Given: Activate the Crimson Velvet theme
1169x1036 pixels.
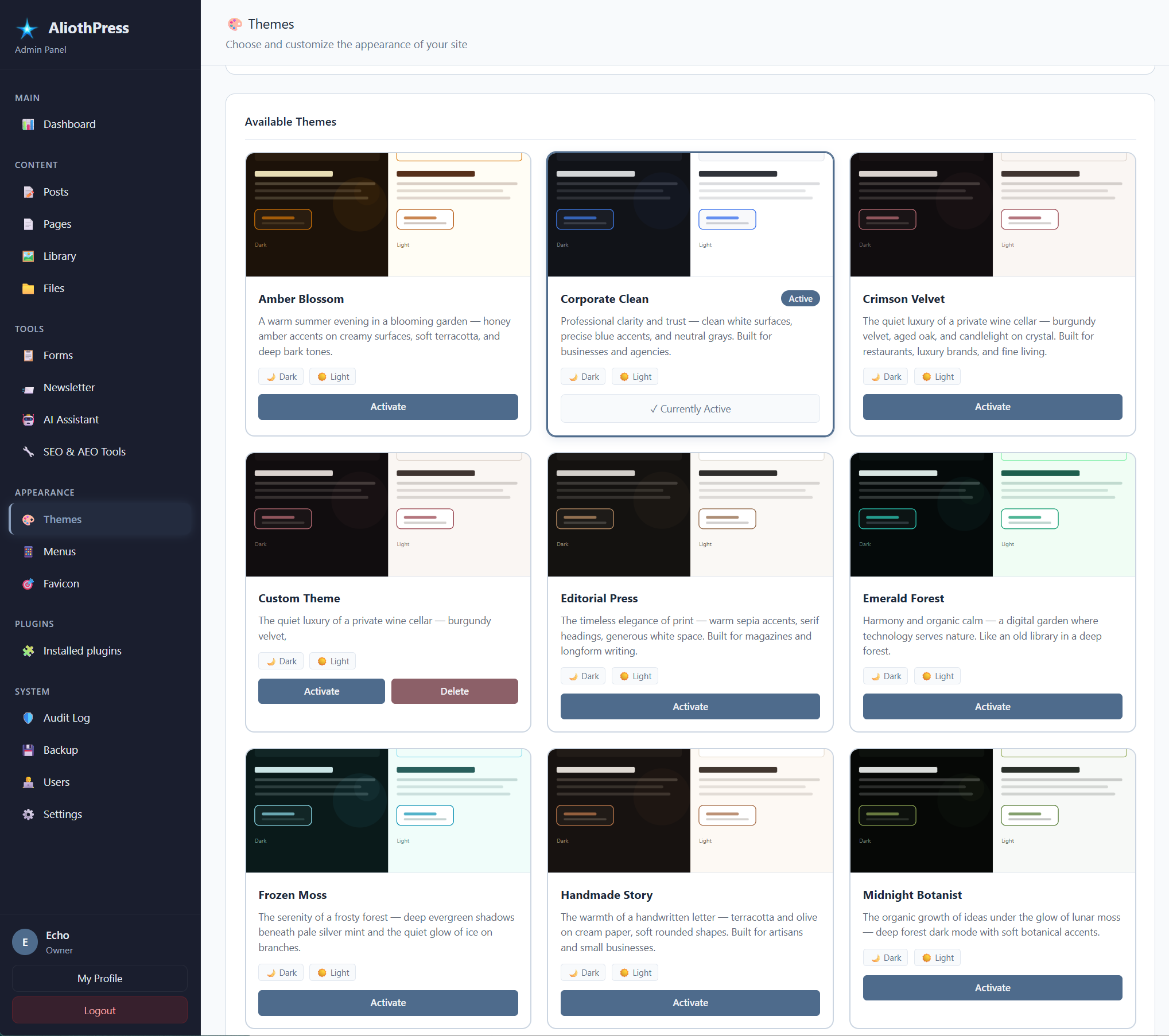Looking at the screenshot, I should point(992,407).
